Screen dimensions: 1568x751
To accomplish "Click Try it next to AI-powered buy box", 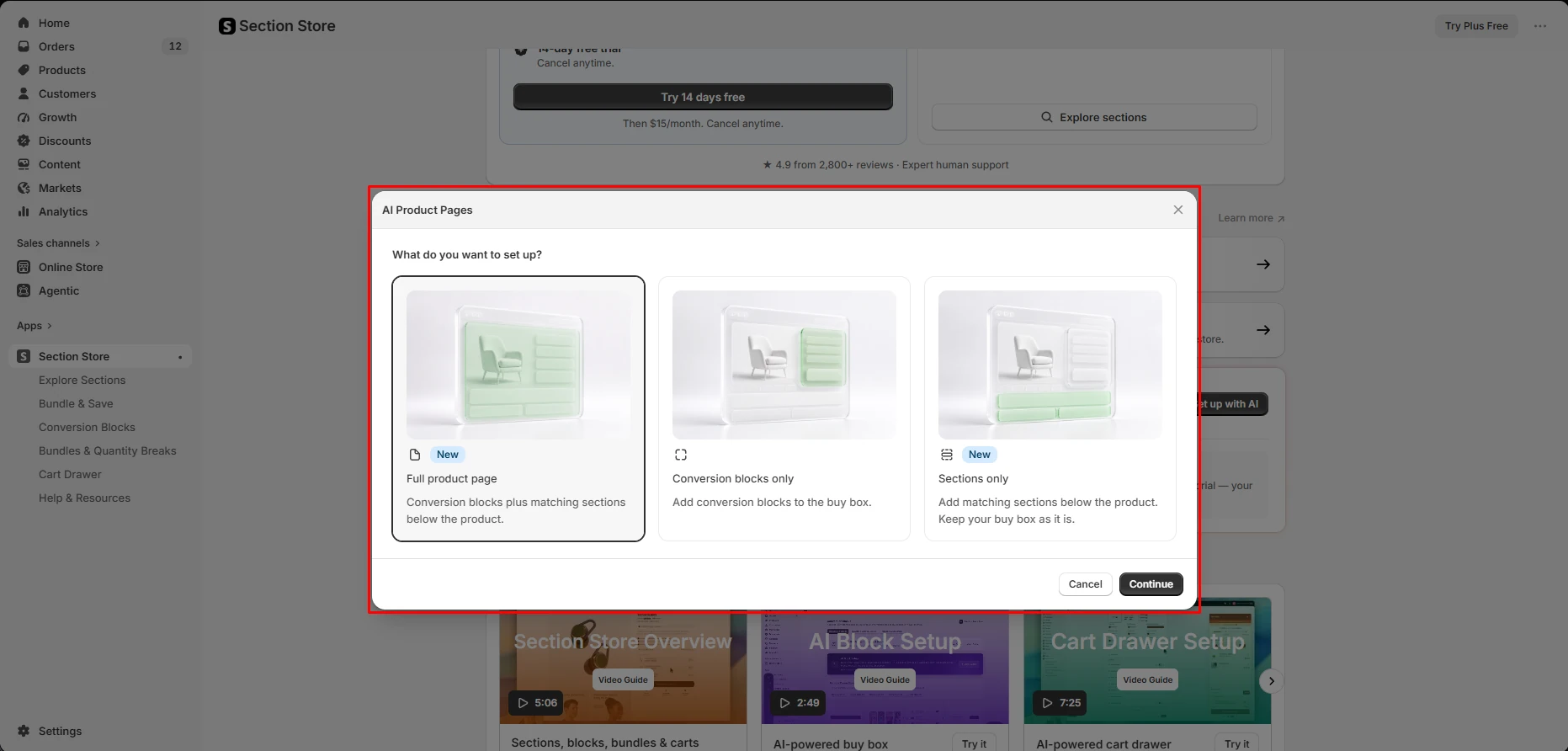I will (x=974, y=743).
